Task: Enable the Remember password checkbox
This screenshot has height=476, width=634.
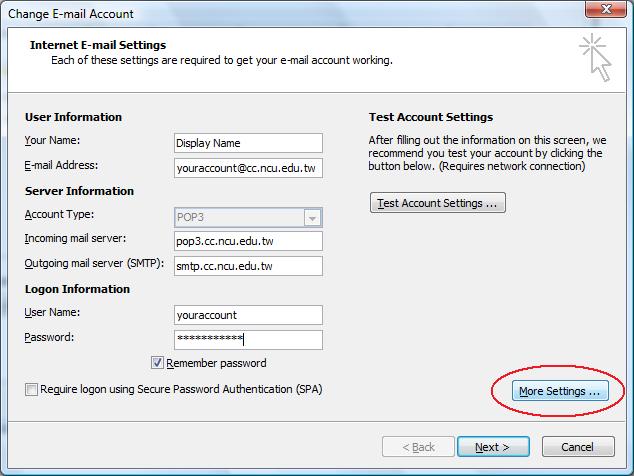Action: pos(158,363)
